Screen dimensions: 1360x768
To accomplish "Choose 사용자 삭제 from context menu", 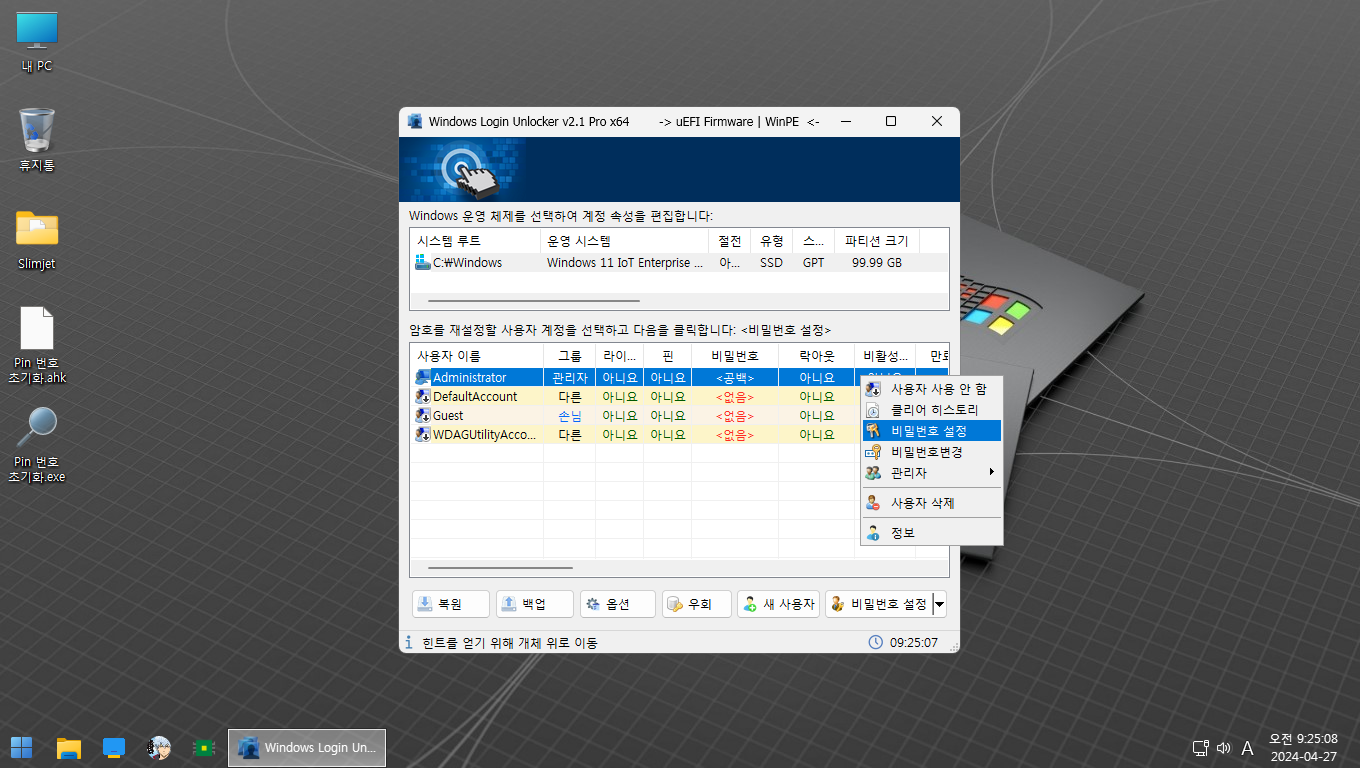I will coord(932,503).
